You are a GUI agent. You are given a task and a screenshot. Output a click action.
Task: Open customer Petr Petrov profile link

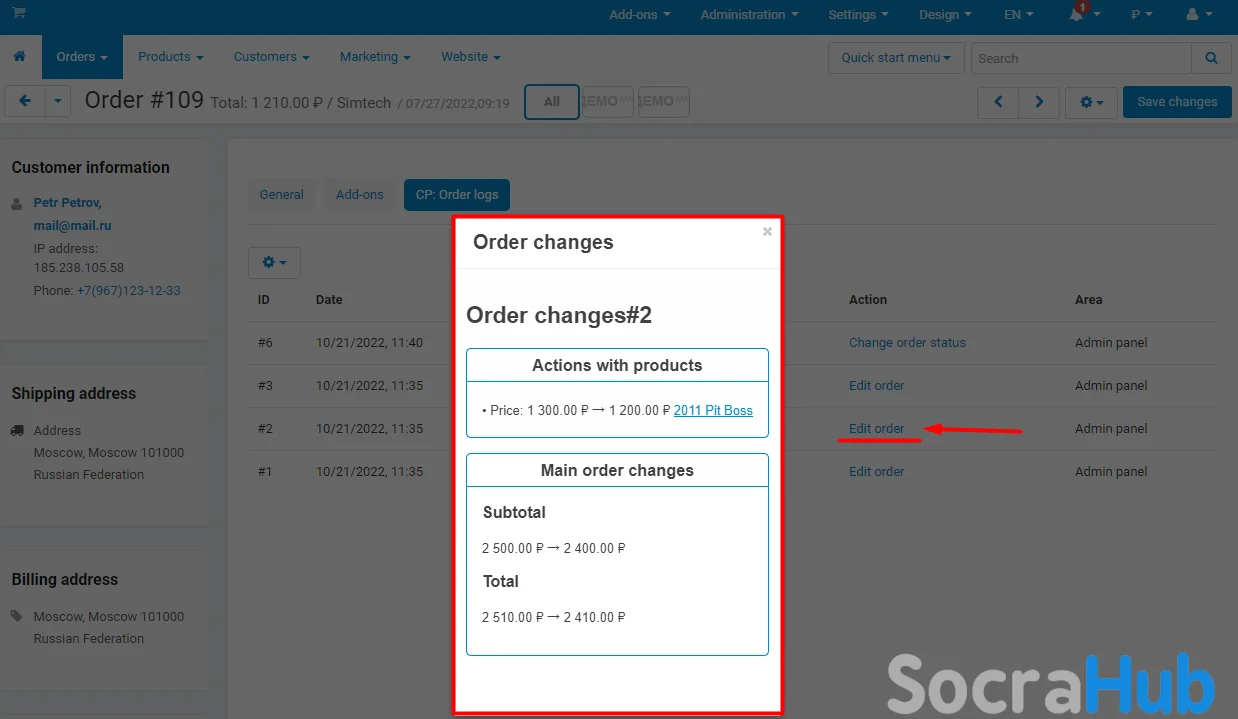[68, 203]
